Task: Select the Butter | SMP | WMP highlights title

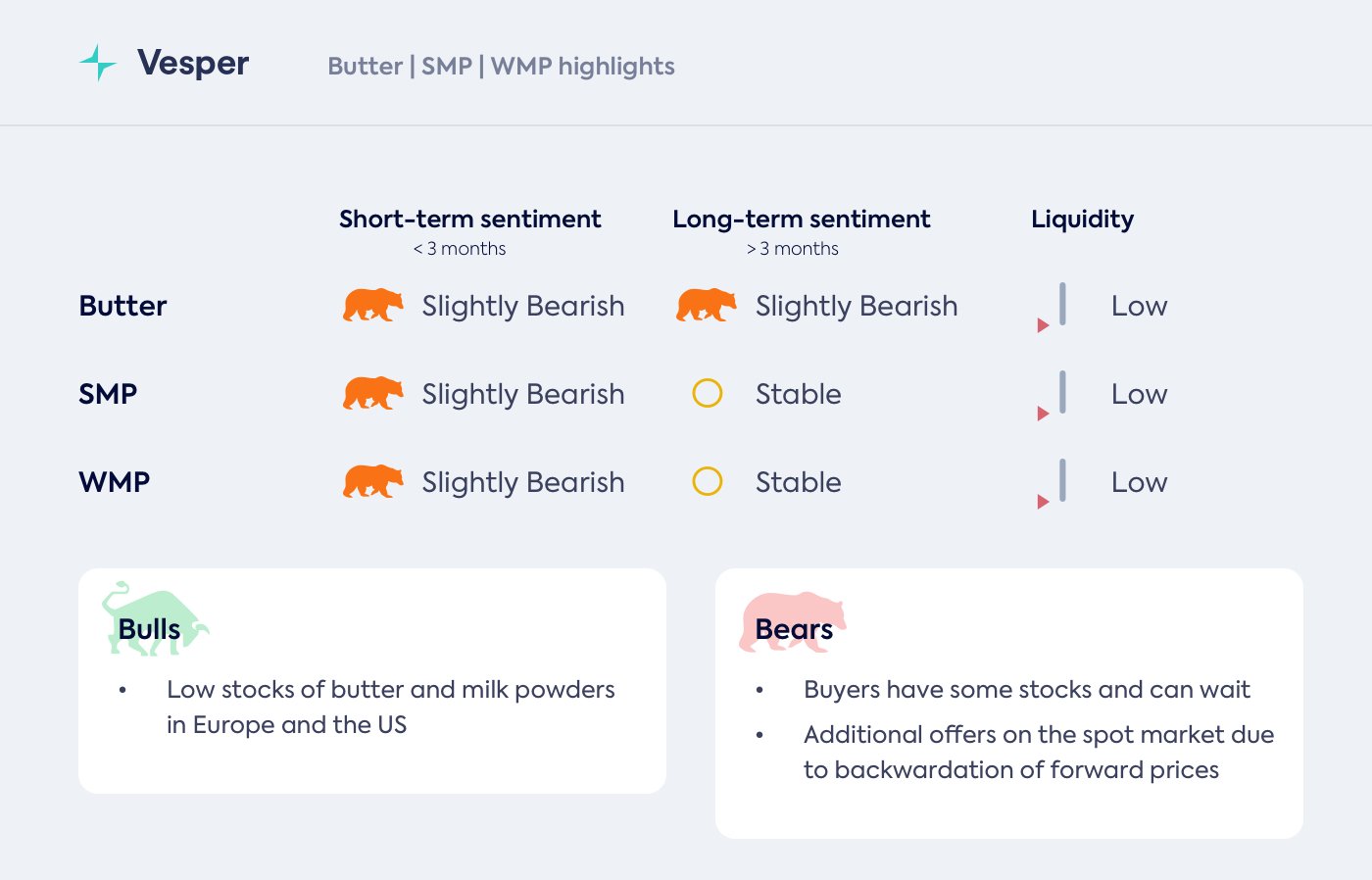Action: coord(501,67)
